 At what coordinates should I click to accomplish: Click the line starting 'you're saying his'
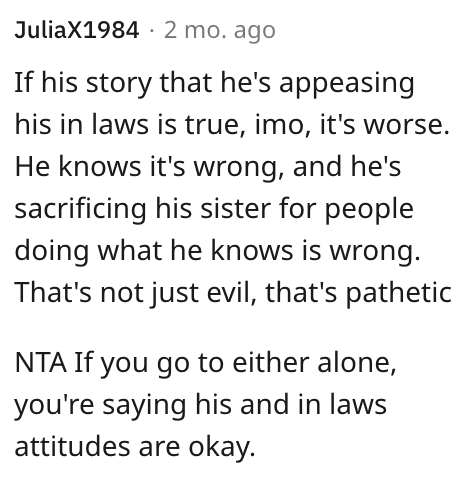(x=200, y=405)
